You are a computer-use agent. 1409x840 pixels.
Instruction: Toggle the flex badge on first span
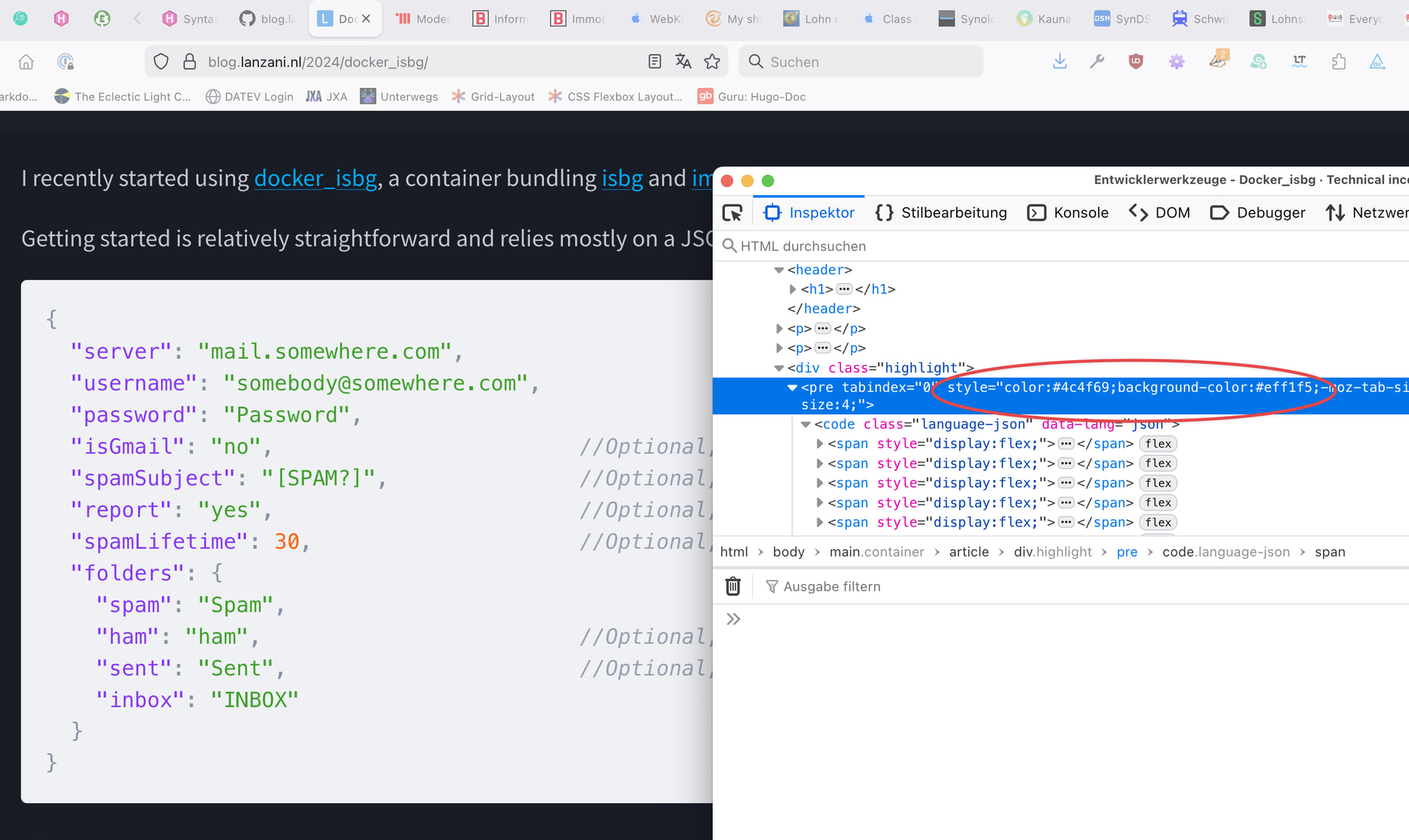[x=1157, y=444]
